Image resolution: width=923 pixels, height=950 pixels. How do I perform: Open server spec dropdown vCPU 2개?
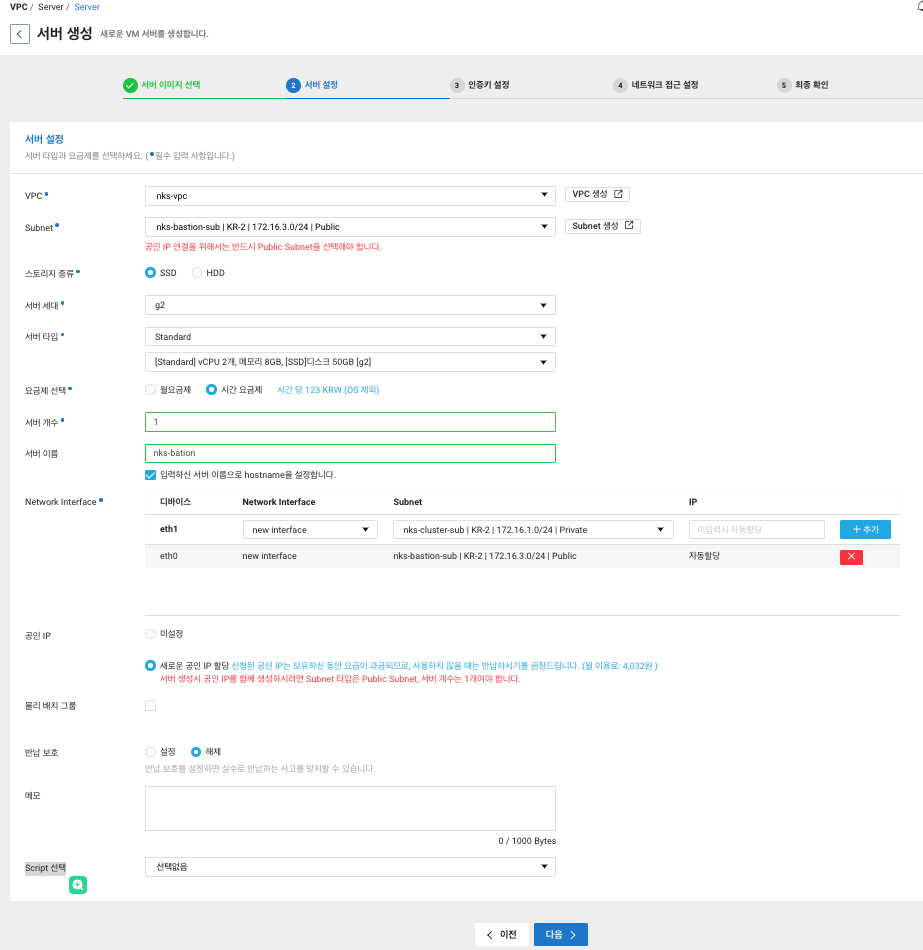[350, 362]
